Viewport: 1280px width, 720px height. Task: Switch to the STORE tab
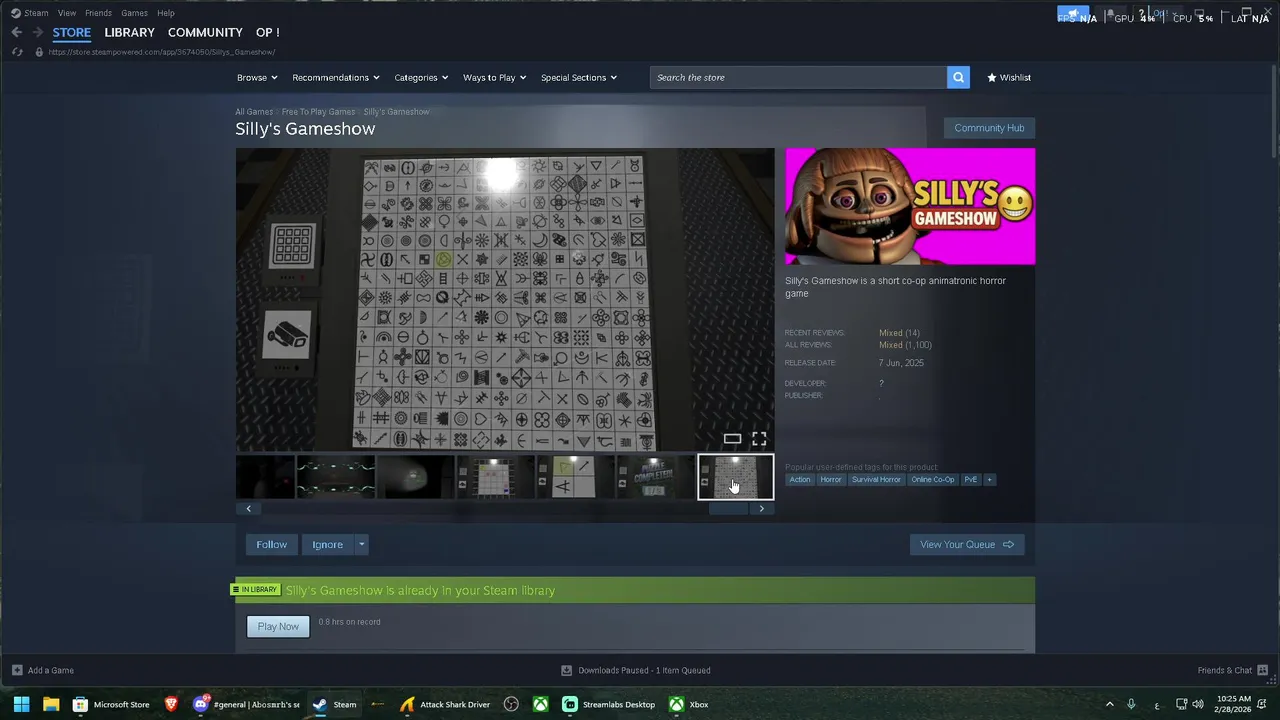[72, 32]
